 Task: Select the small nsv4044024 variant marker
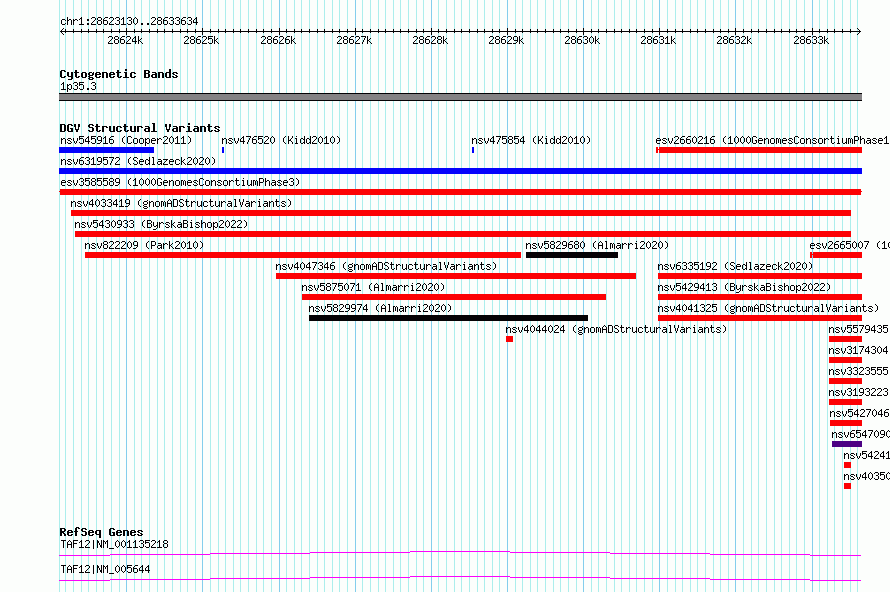tap(510, 339)
